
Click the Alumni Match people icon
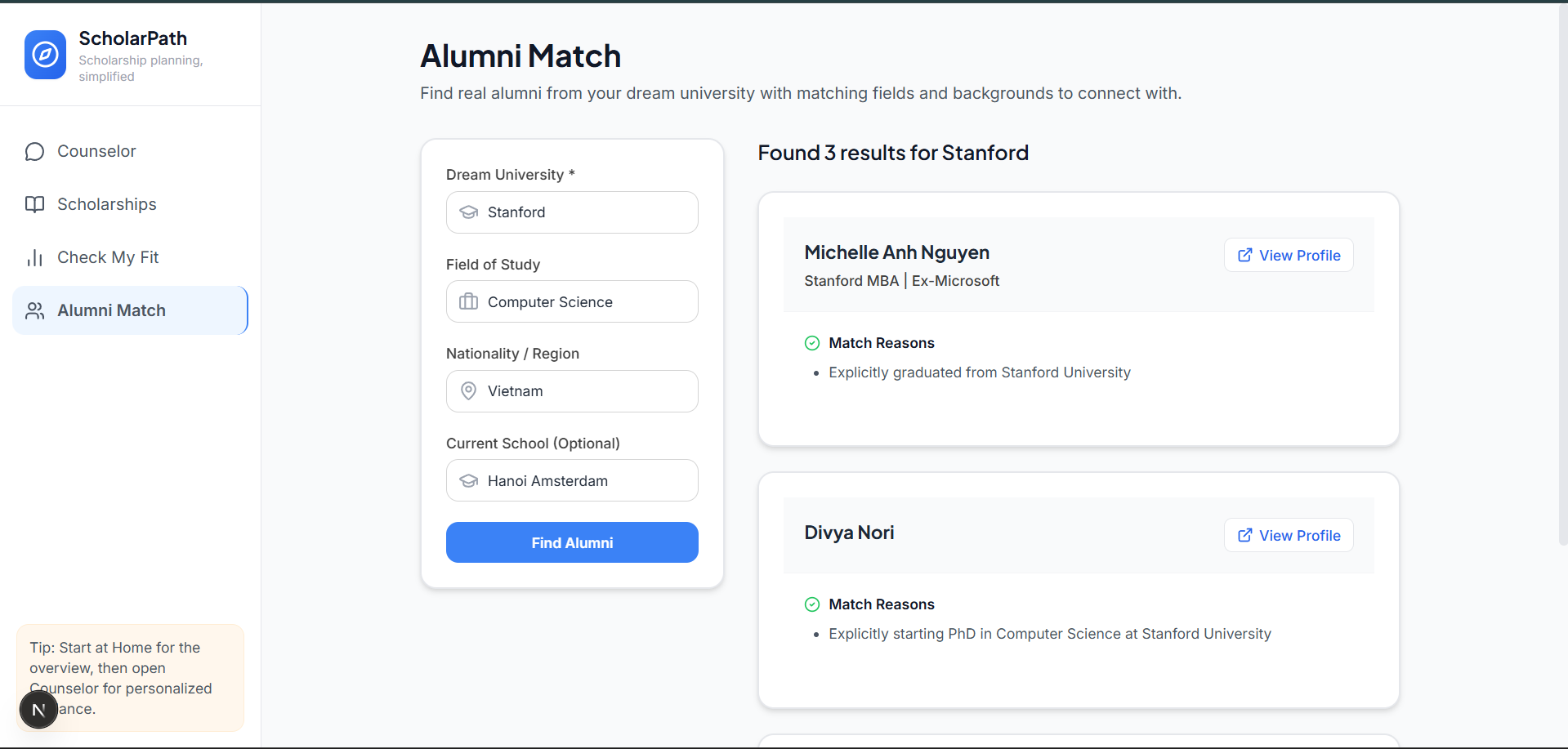pos(34,311)
